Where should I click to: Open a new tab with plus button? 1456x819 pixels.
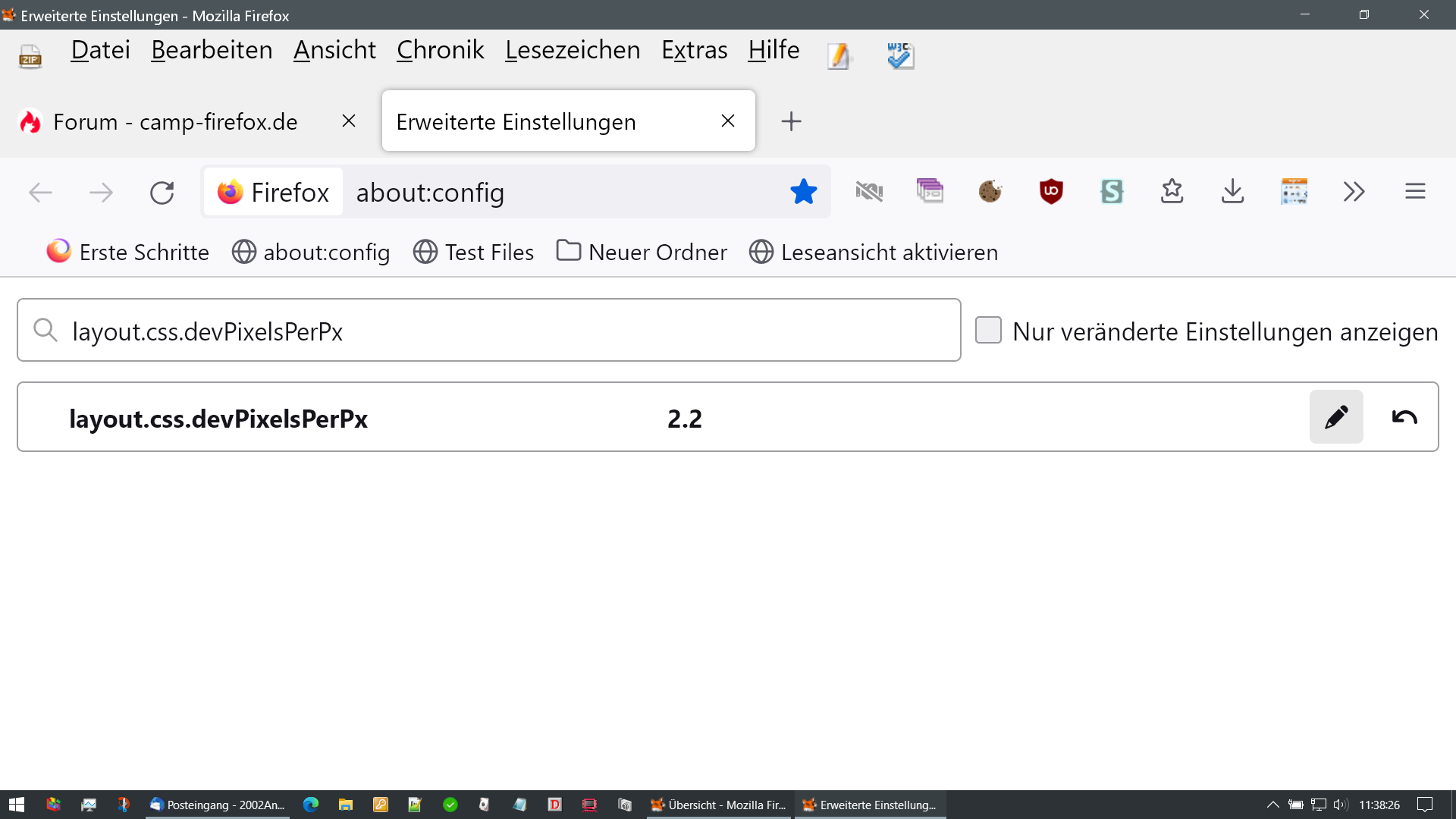point(791,121)
